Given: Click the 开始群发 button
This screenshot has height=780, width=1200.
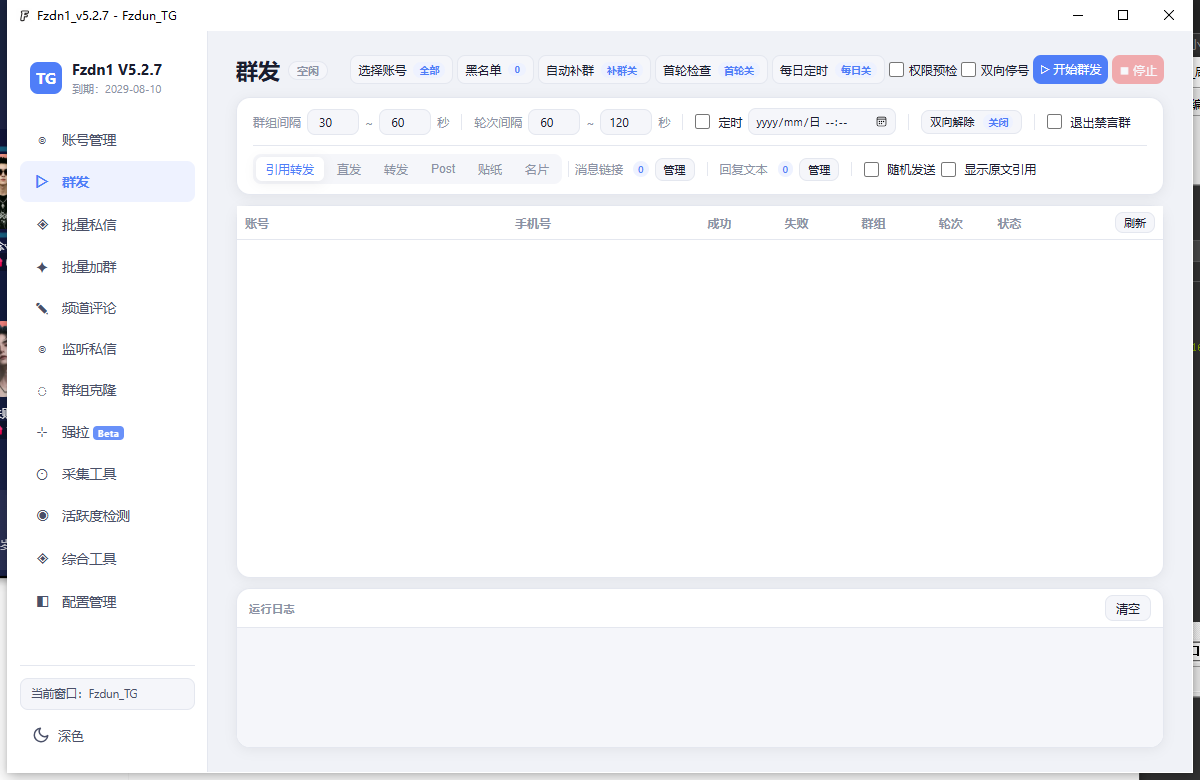Looking at the screenshot, I should click(x=1070, y=70).
